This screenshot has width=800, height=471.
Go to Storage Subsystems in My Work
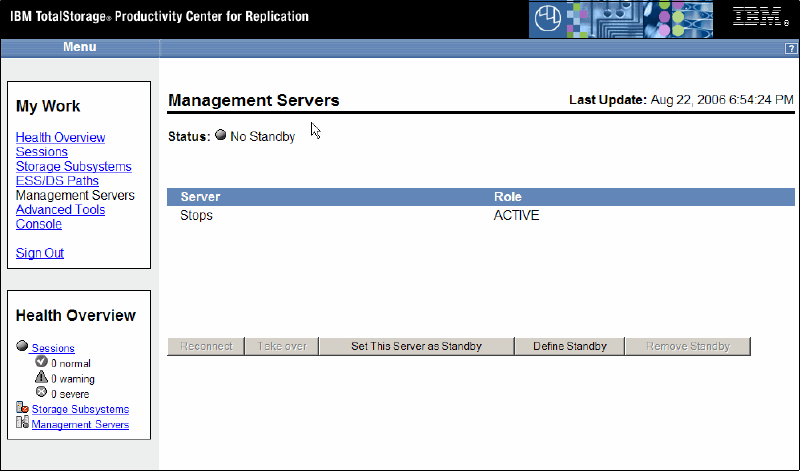coord(73,166)
